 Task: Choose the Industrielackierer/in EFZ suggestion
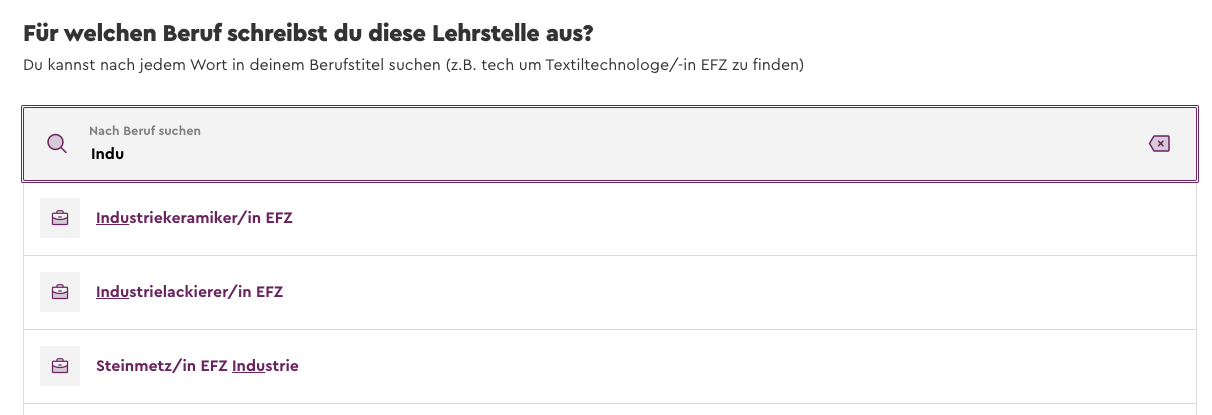click(x=190, y=292)
